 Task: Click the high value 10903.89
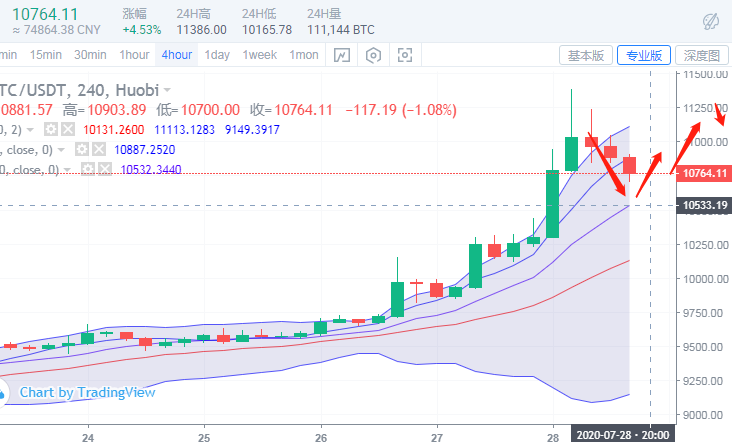117,110
